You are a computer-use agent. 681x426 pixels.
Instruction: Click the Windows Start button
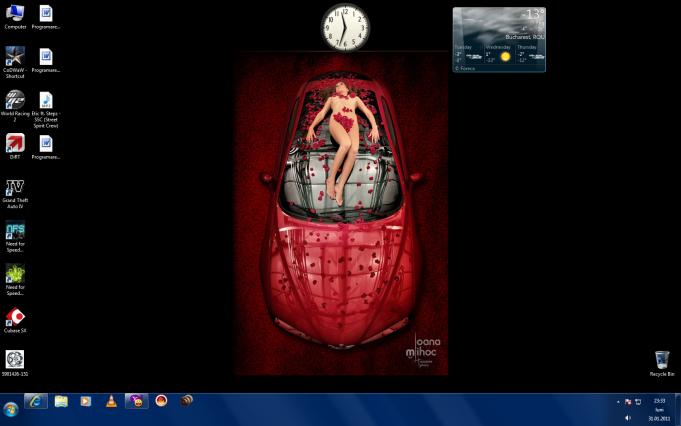point(11,409)
